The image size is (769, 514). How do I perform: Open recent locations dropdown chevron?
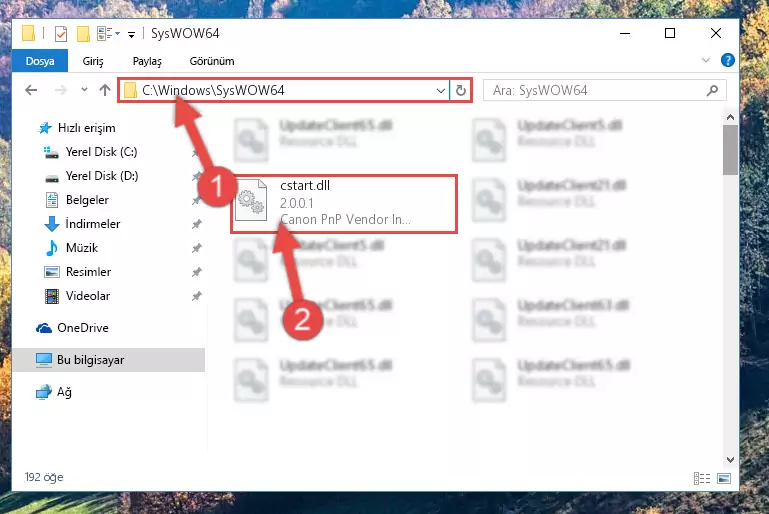pyautogui.click(x=84, y=90)
